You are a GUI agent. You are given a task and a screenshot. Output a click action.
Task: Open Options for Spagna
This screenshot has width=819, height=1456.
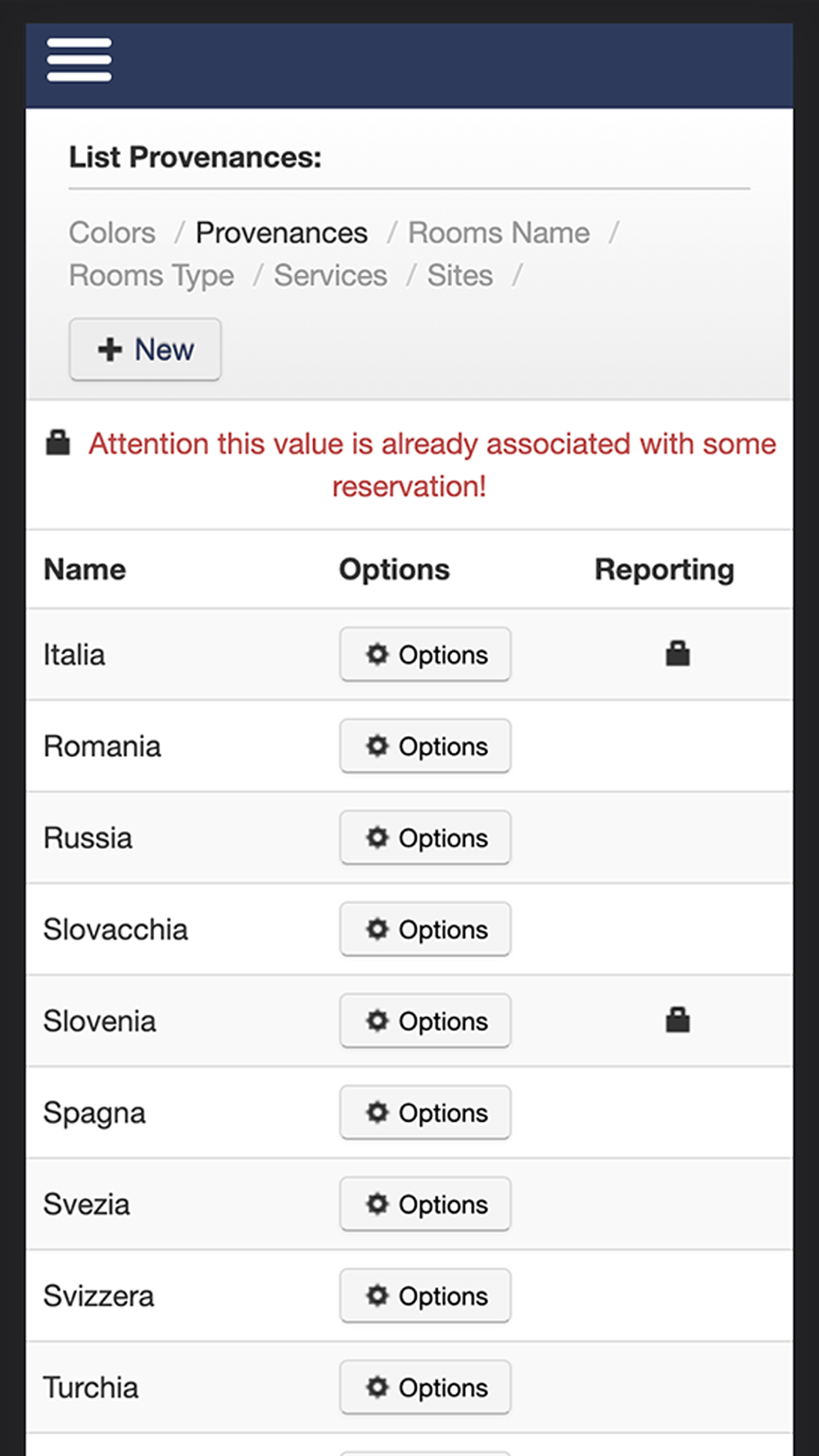pos(425,1113)
